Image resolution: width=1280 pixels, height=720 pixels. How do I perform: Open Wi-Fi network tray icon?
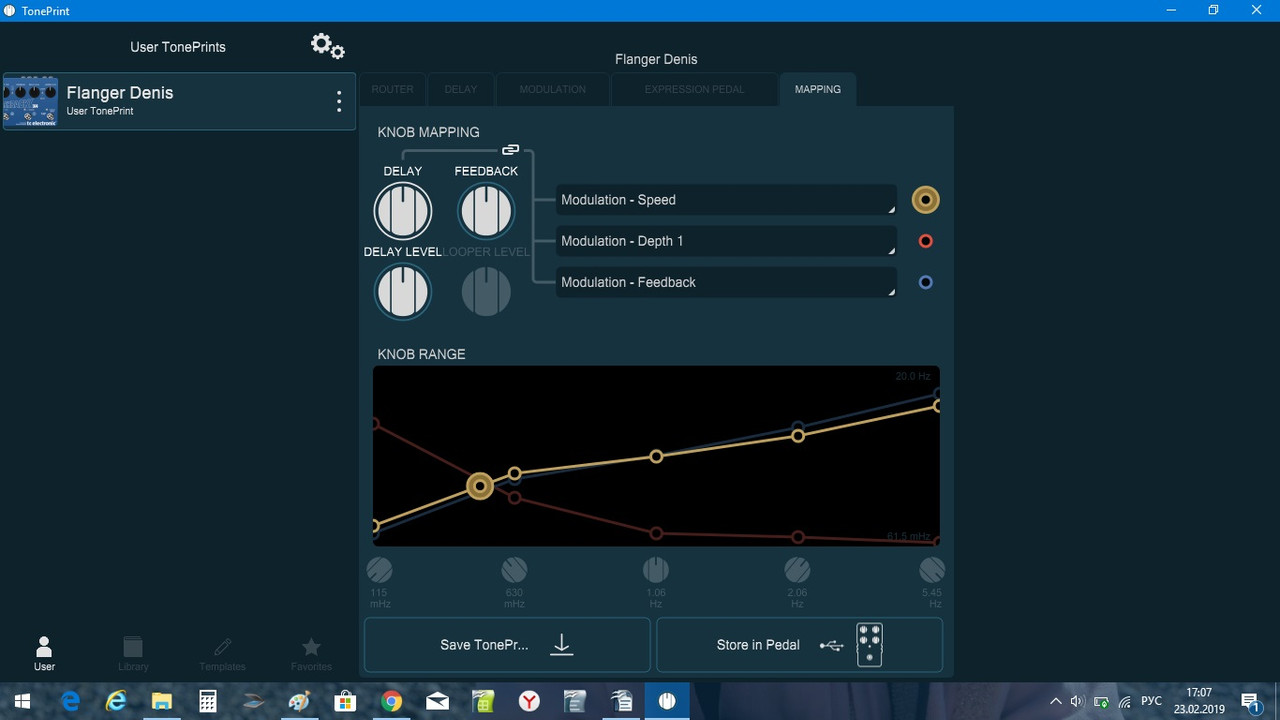pos(1125,701)
